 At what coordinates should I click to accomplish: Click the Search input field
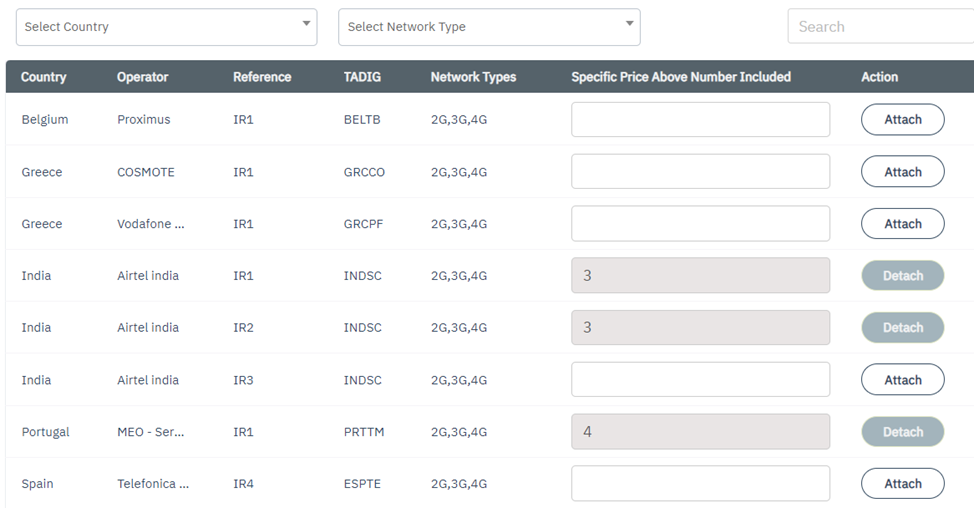pos(880,27)
